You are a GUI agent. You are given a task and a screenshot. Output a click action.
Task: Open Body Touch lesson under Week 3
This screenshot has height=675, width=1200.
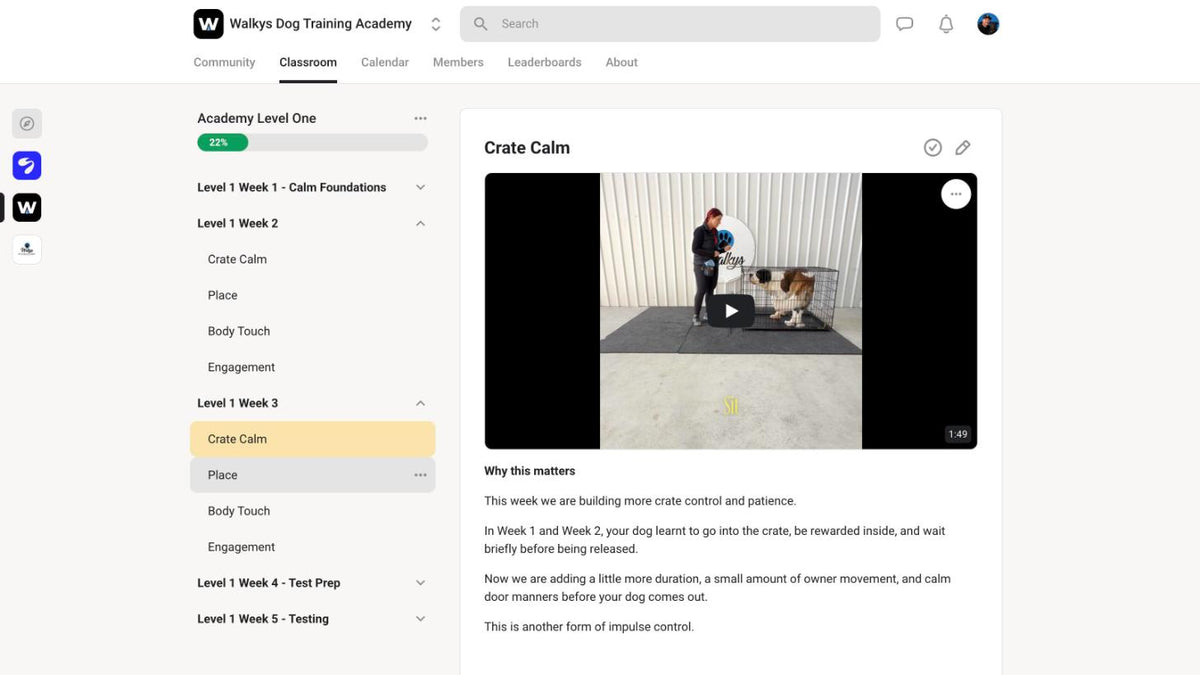click(313, 511)
